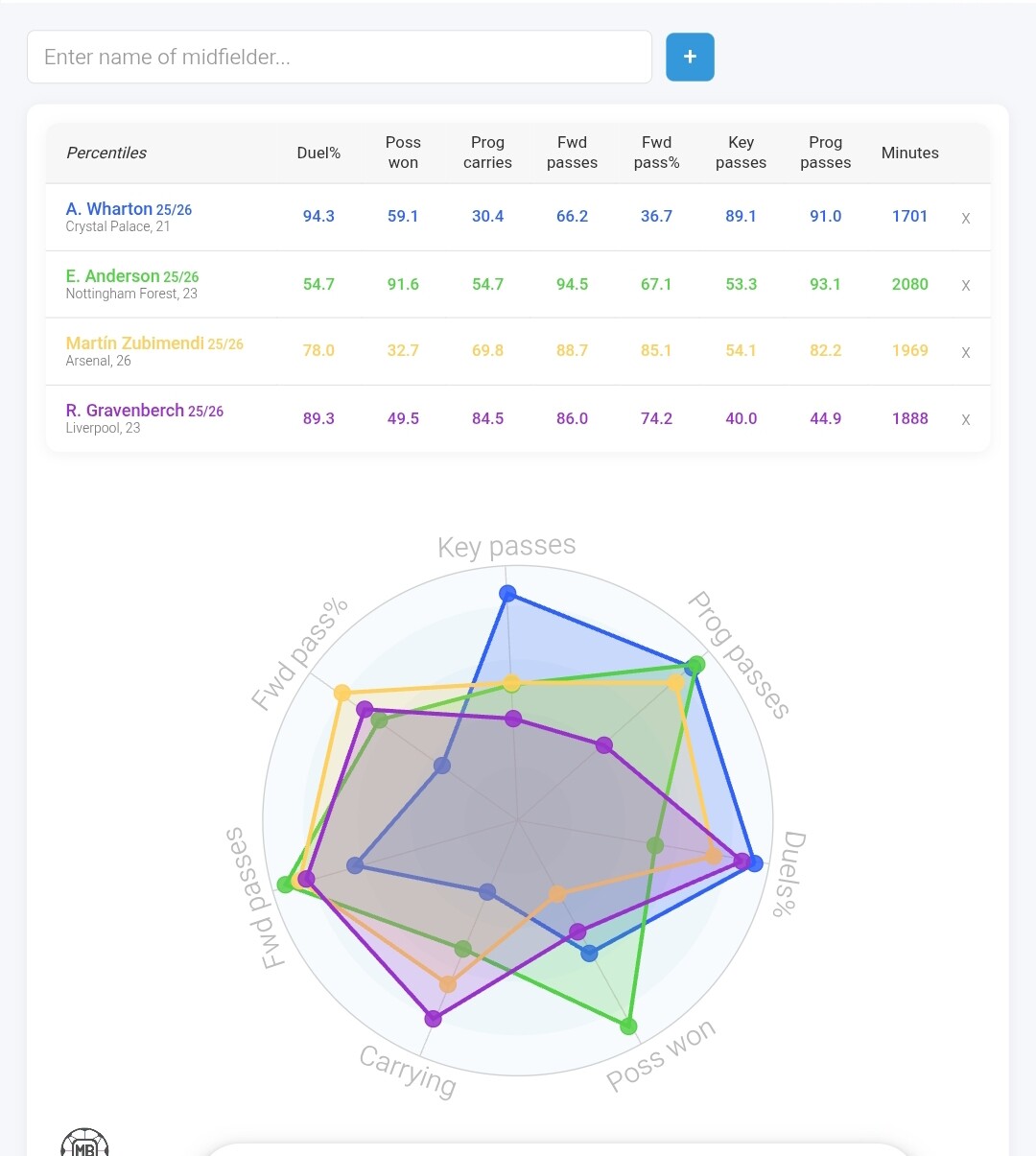The image size is (1036, 1156).
Task: Click the Key passes column header
Action: pyautogui.click(x=741, y=153)
